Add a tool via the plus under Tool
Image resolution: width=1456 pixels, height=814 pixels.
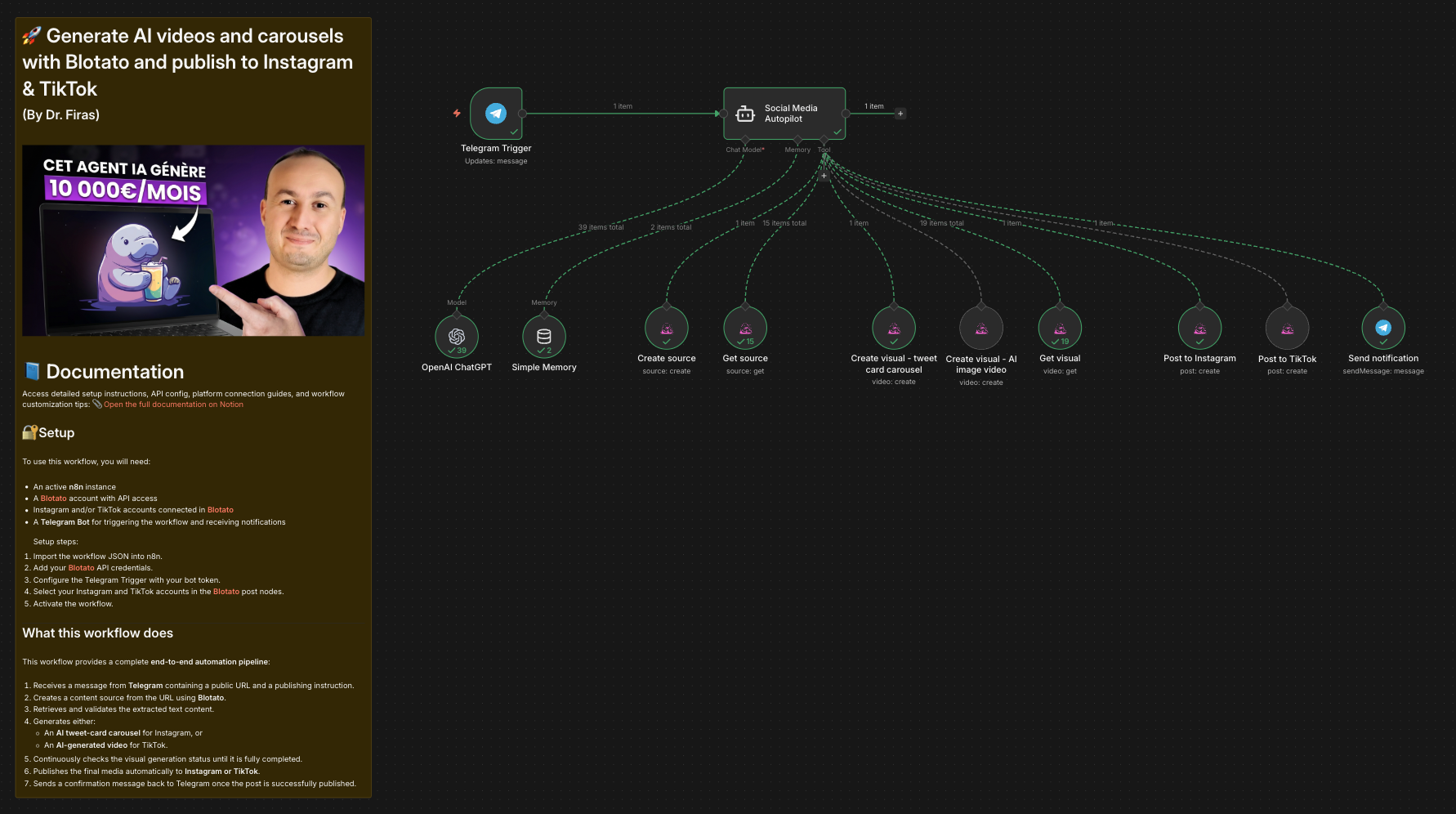tap(824, 175)
